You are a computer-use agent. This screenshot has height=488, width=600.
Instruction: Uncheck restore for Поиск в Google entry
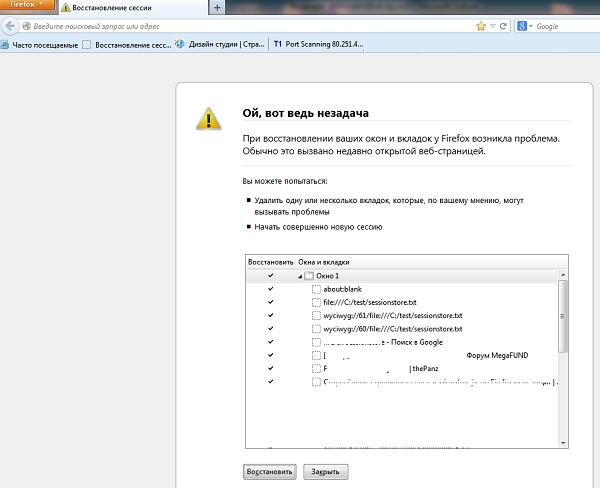[271, 342]
